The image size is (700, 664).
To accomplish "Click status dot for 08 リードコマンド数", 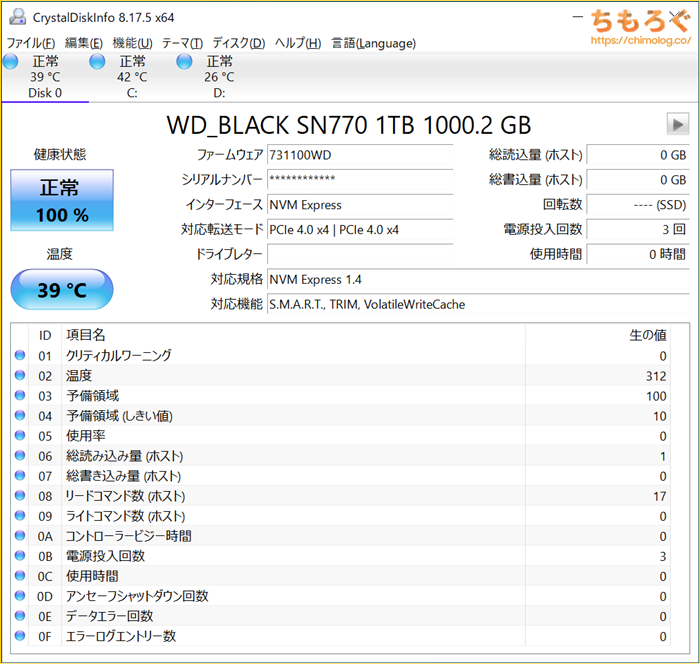I will tap(20, 495).
